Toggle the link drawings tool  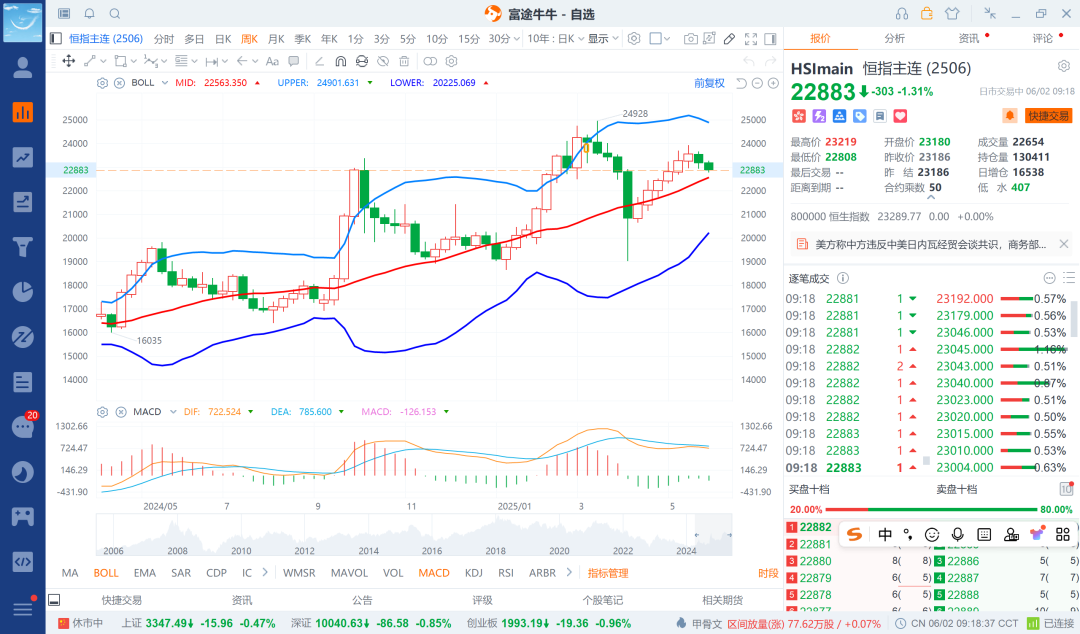pyautogui.click(x=430, y=61)
